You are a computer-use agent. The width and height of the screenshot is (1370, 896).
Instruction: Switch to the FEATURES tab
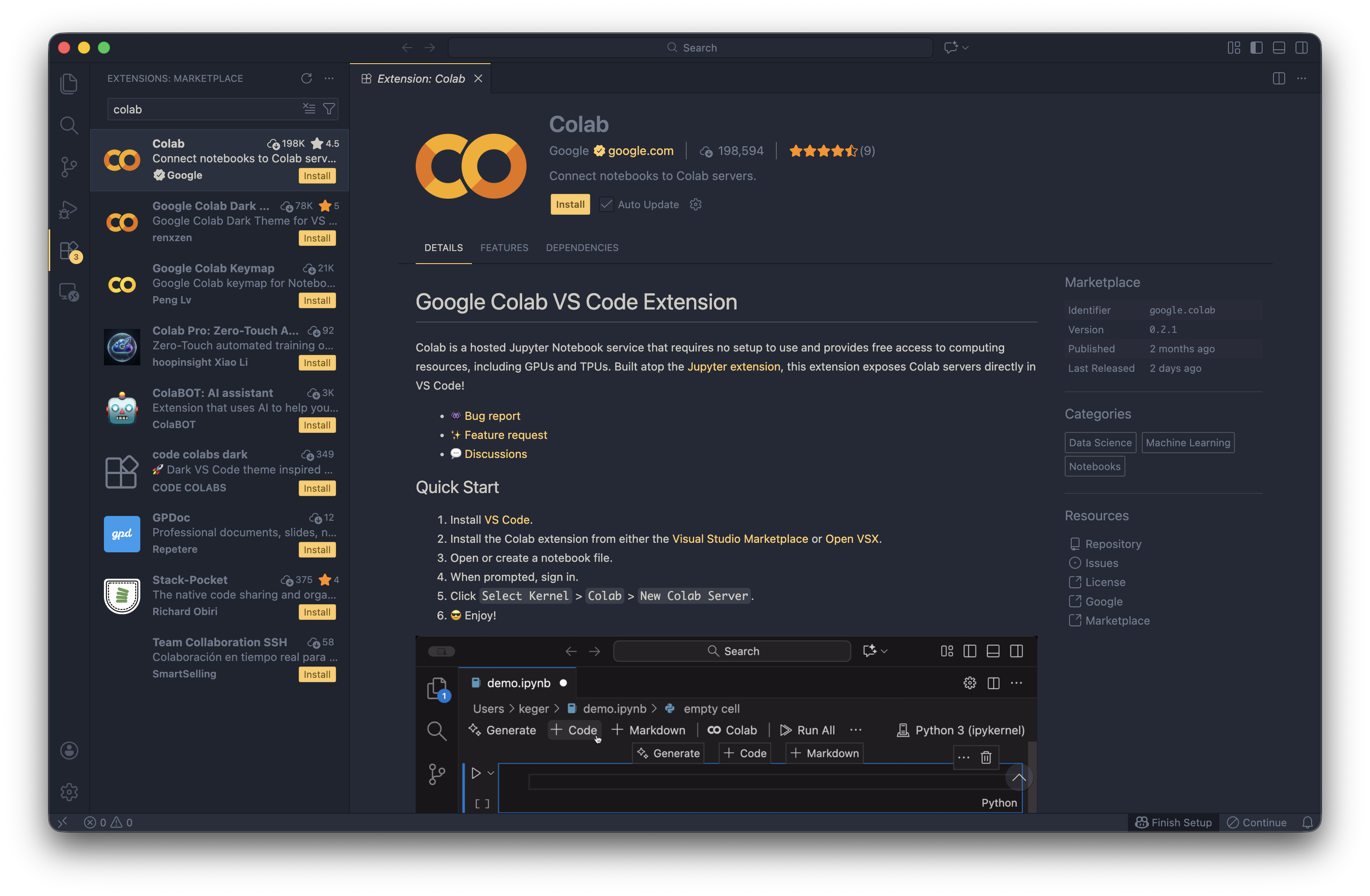pyautogui.click(x=504, y=248)
